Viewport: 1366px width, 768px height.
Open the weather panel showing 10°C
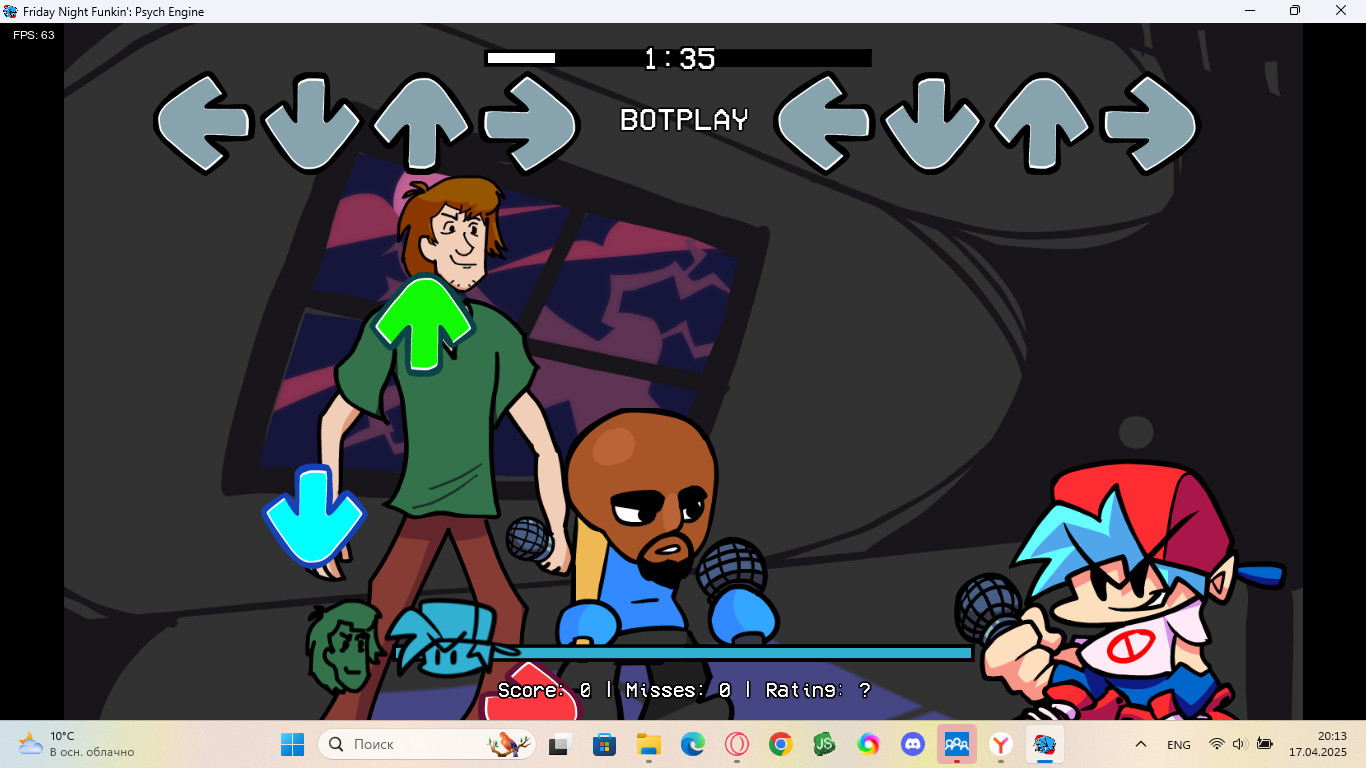coord(60,744)
